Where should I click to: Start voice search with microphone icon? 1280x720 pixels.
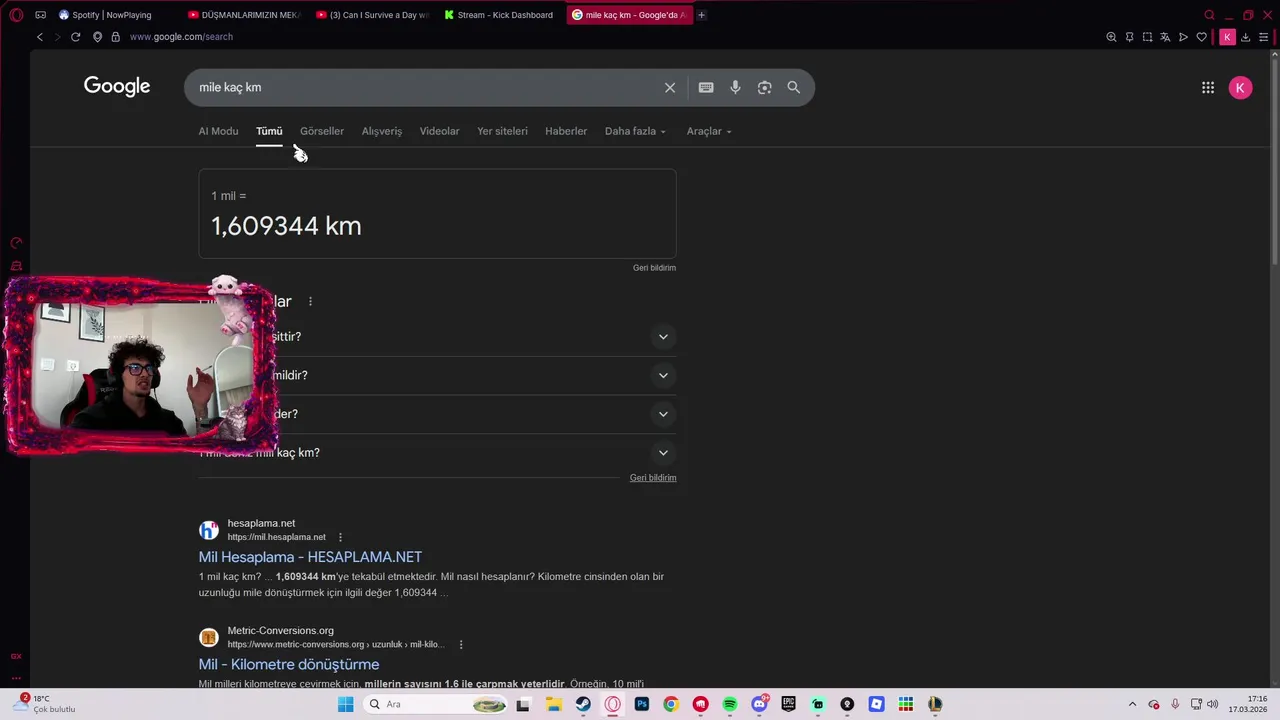[x=735, y=88]
